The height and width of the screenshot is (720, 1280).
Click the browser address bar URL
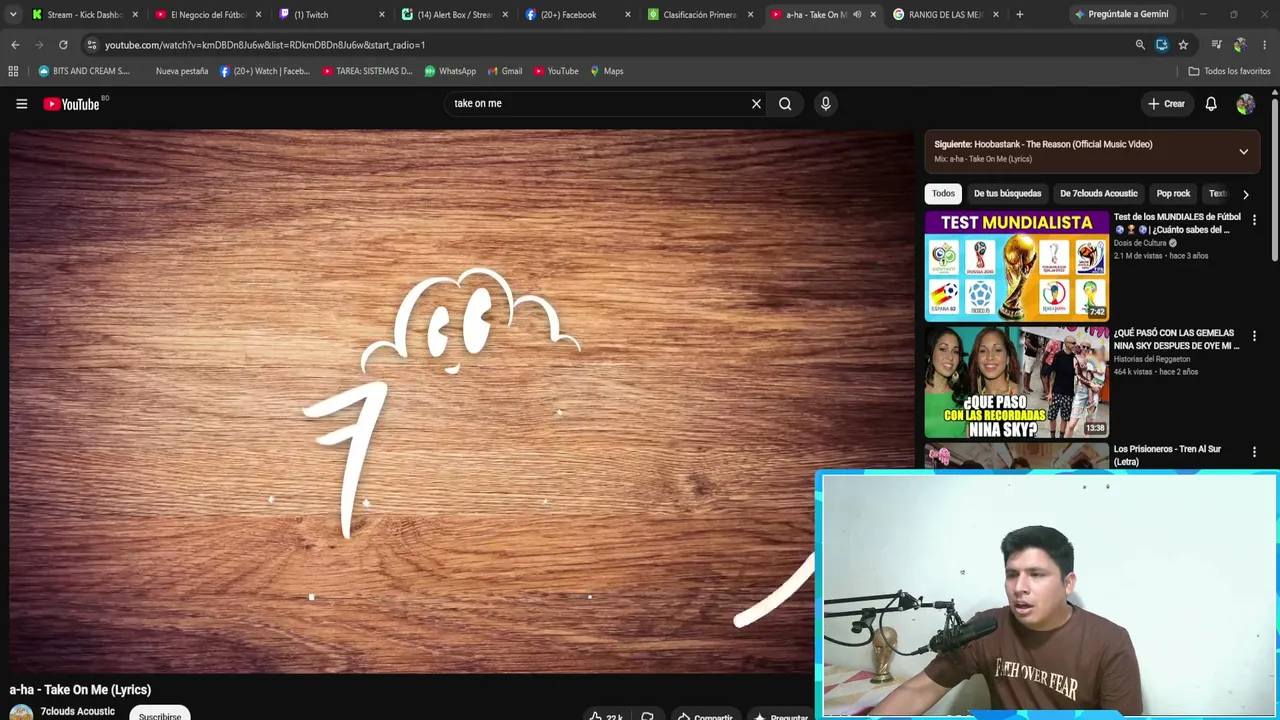pos(265,45)
